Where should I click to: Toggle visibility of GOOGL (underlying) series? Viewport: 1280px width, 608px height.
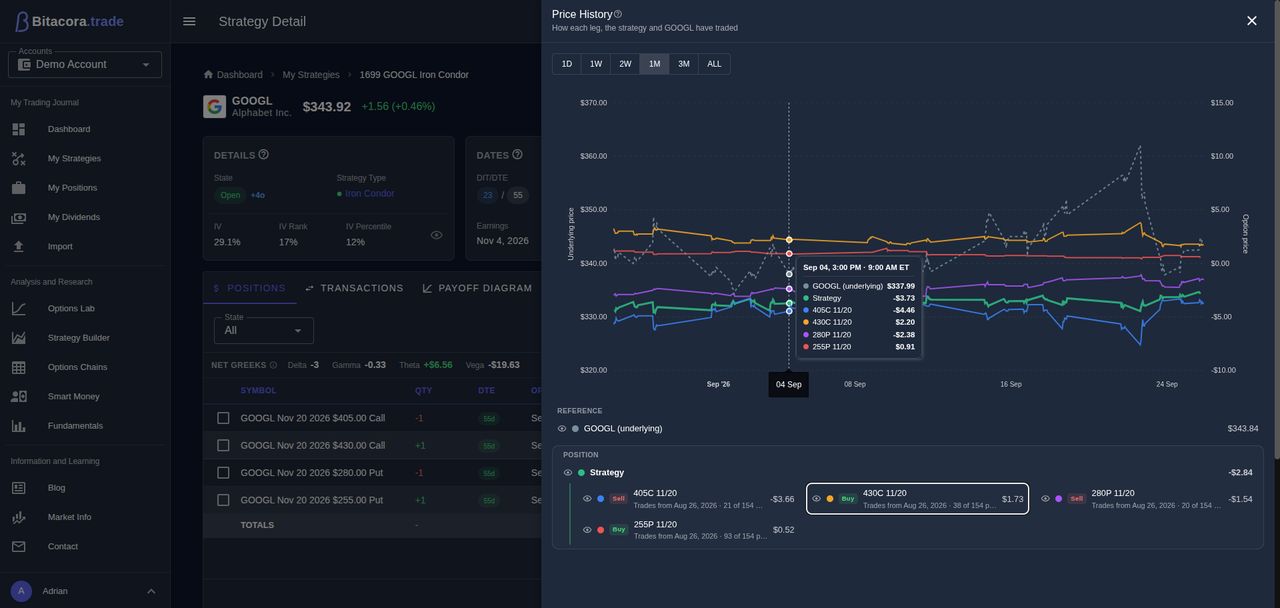(x=562, y=429)
